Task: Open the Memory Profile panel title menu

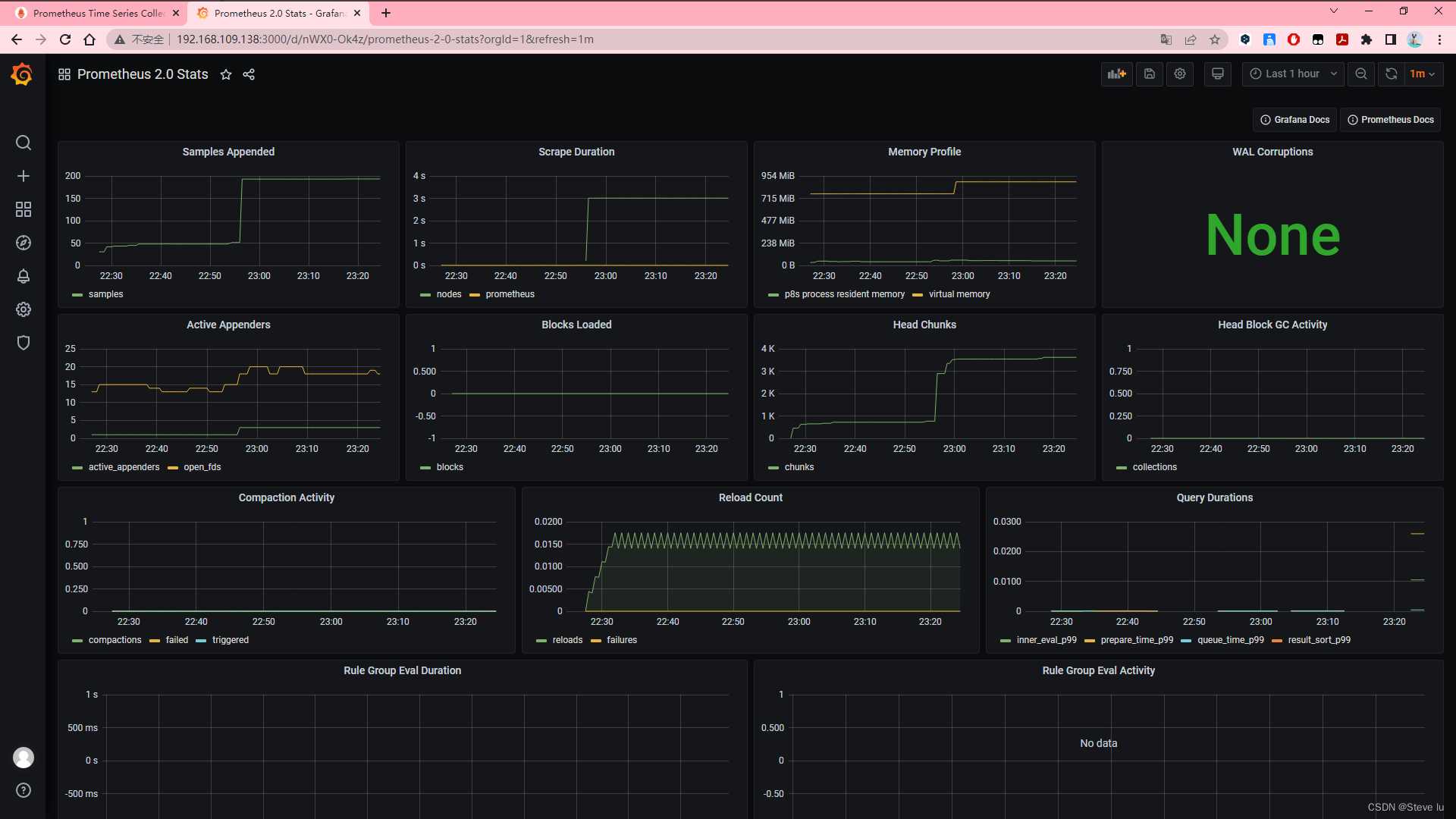Action: click(x=924, y=152)
